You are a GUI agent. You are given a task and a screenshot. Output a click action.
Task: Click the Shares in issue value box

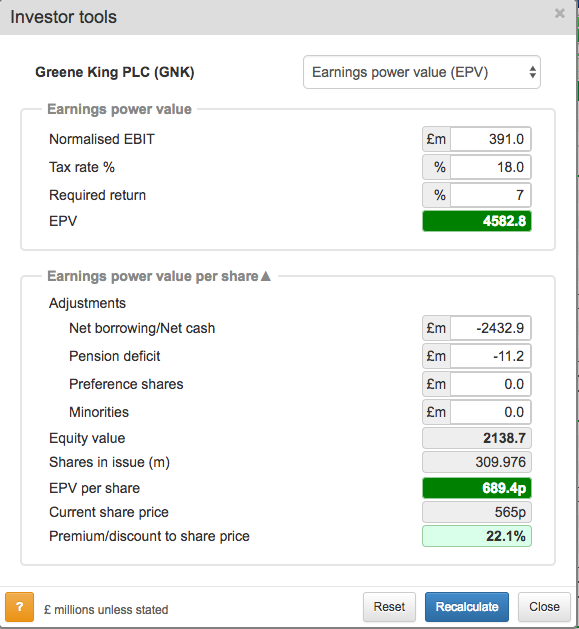click(477, 462)
